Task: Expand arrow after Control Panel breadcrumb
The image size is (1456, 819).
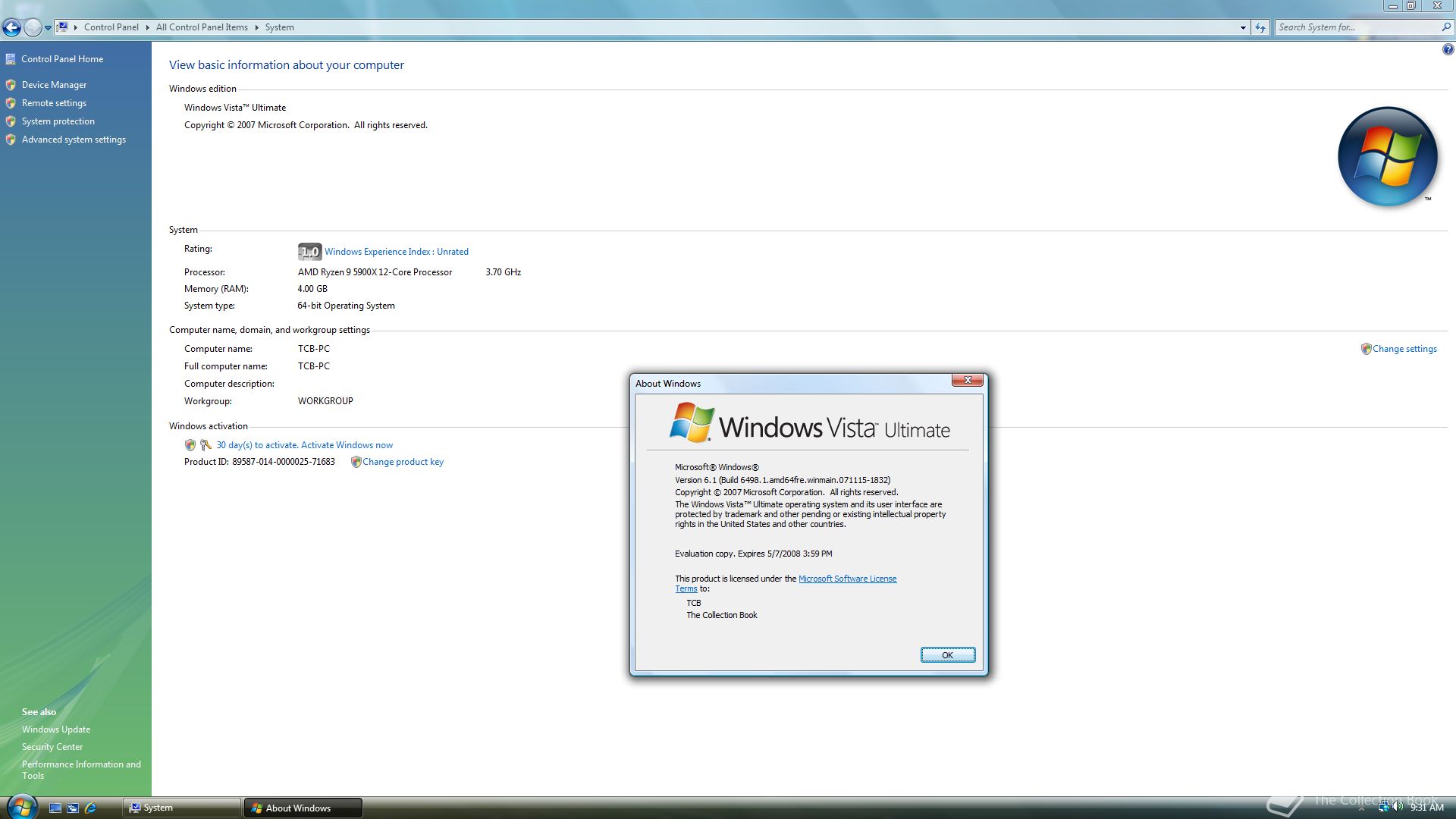Action: pos(147,27)
